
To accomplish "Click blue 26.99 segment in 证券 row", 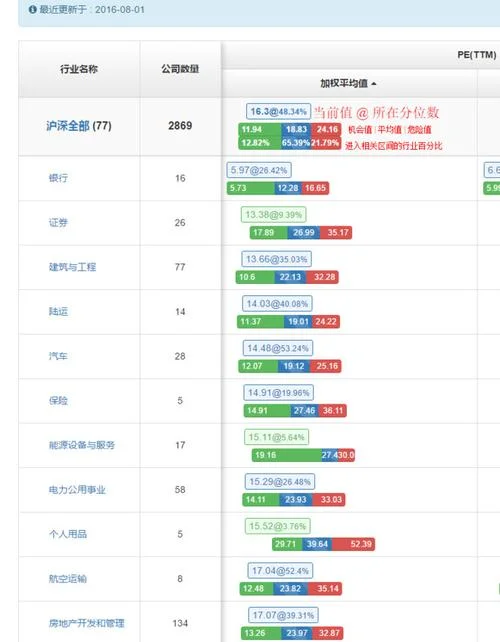I will pyautogui.click(x=304, y=233).
